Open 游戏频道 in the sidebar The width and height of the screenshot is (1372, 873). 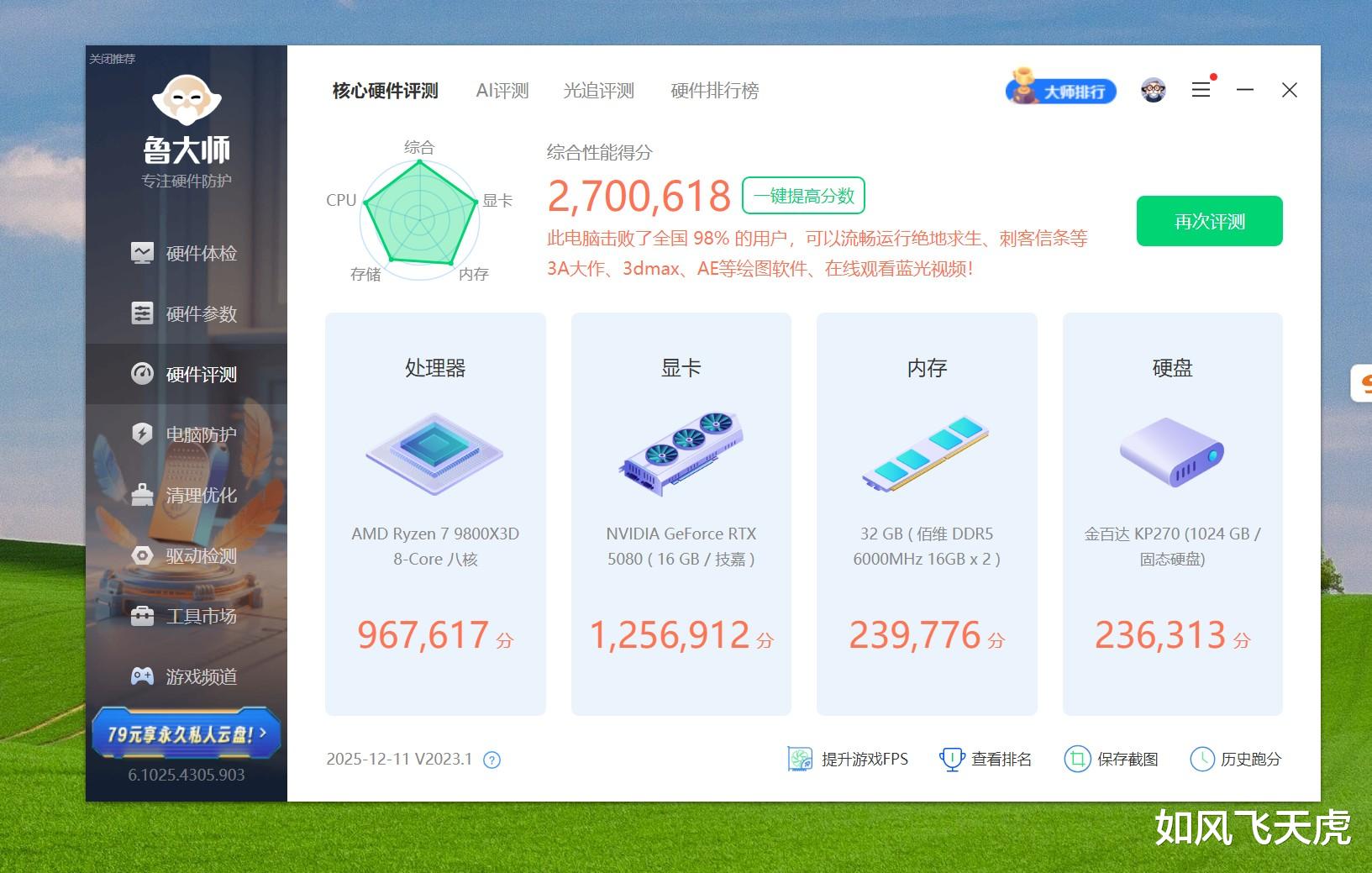coord(186,676)
